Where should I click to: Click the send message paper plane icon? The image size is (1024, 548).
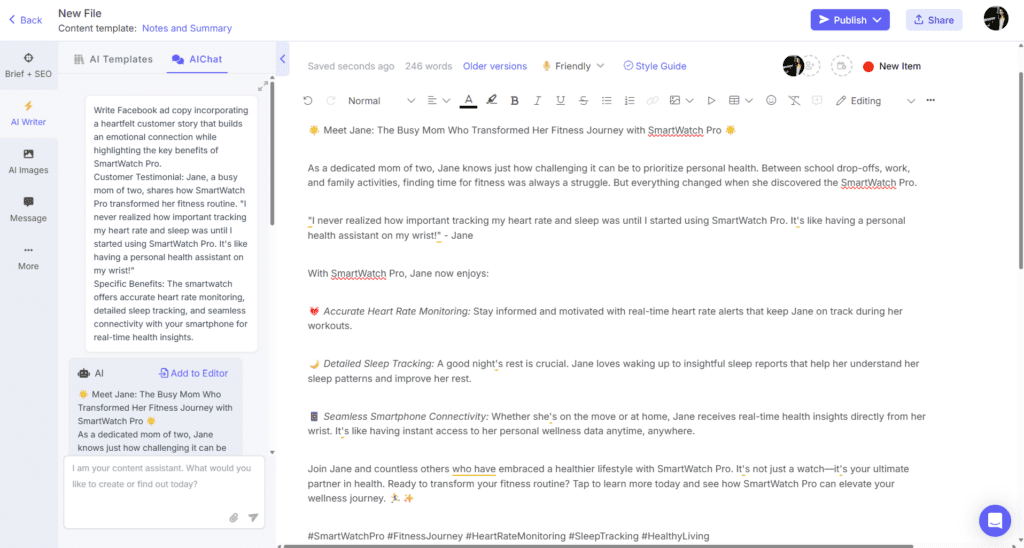click(x=253, y=517)
